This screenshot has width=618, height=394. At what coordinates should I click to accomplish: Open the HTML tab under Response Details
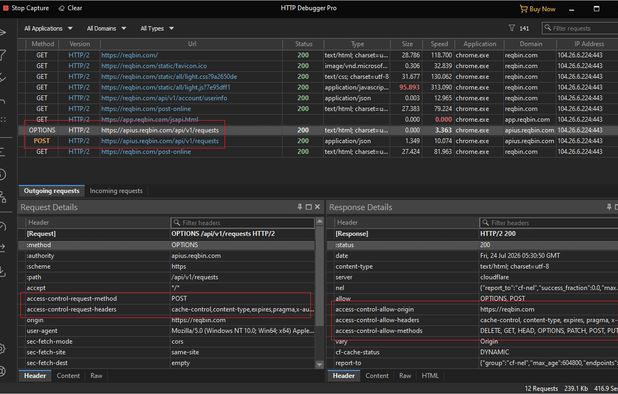coord(430,375)
